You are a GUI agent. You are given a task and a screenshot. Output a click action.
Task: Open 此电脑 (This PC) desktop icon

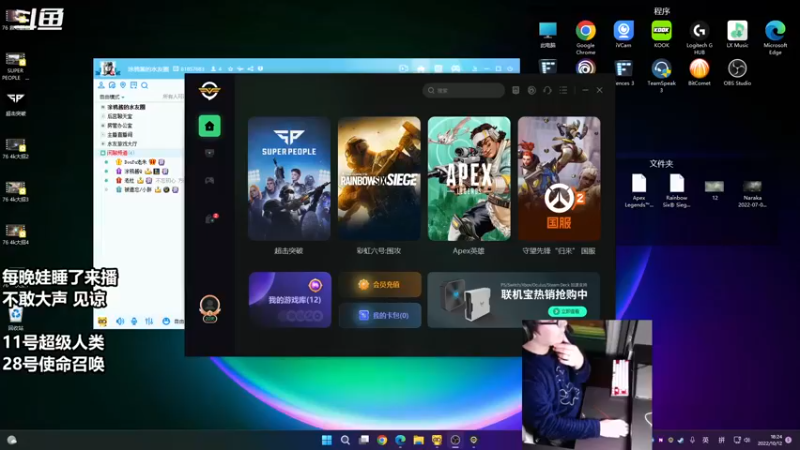(x=548, y=34)
